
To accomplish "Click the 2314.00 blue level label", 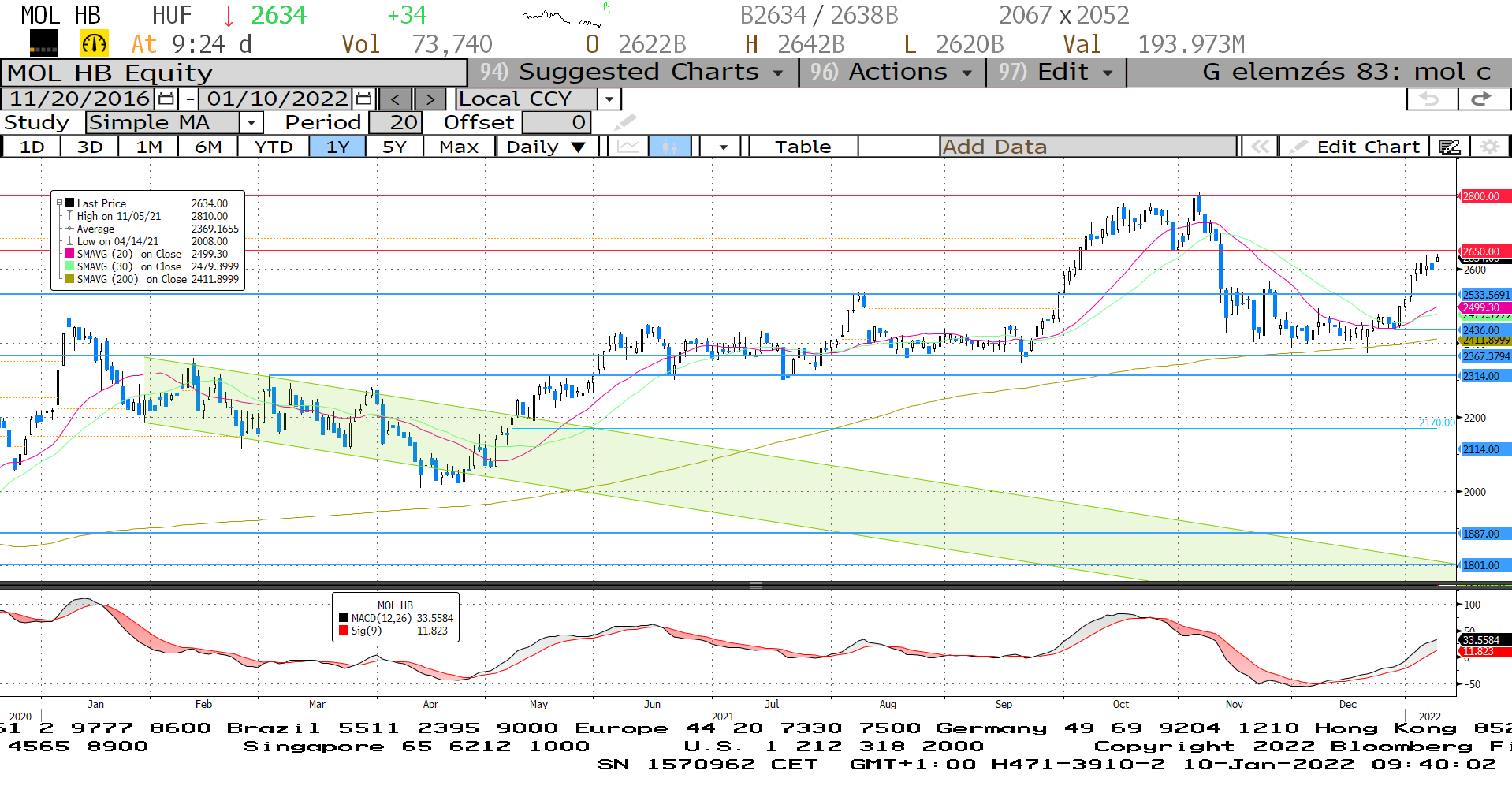I will click(x=1485, y=376).
